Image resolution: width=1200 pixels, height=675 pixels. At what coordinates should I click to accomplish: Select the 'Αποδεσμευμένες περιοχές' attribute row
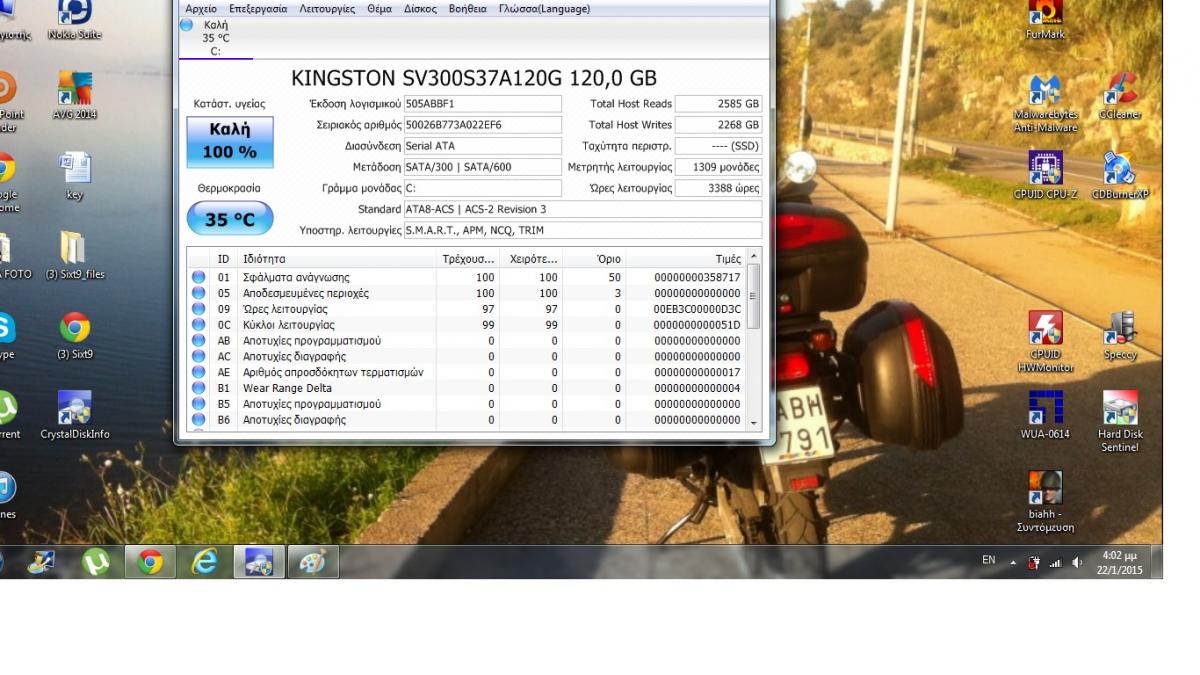[467, 293]
